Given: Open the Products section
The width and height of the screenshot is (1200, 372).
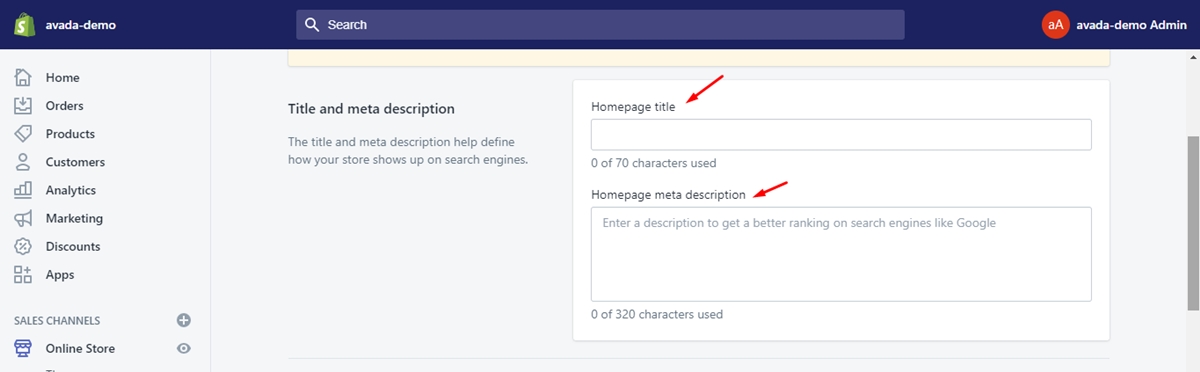Looking at the screenshot, I should point(70,134).
